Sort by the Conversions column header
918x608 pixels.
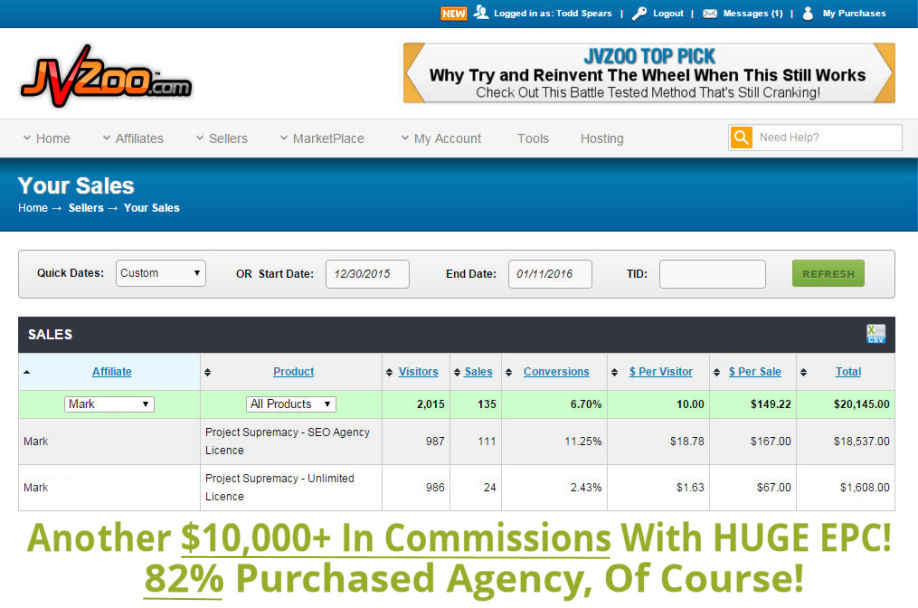pos(556,372)
